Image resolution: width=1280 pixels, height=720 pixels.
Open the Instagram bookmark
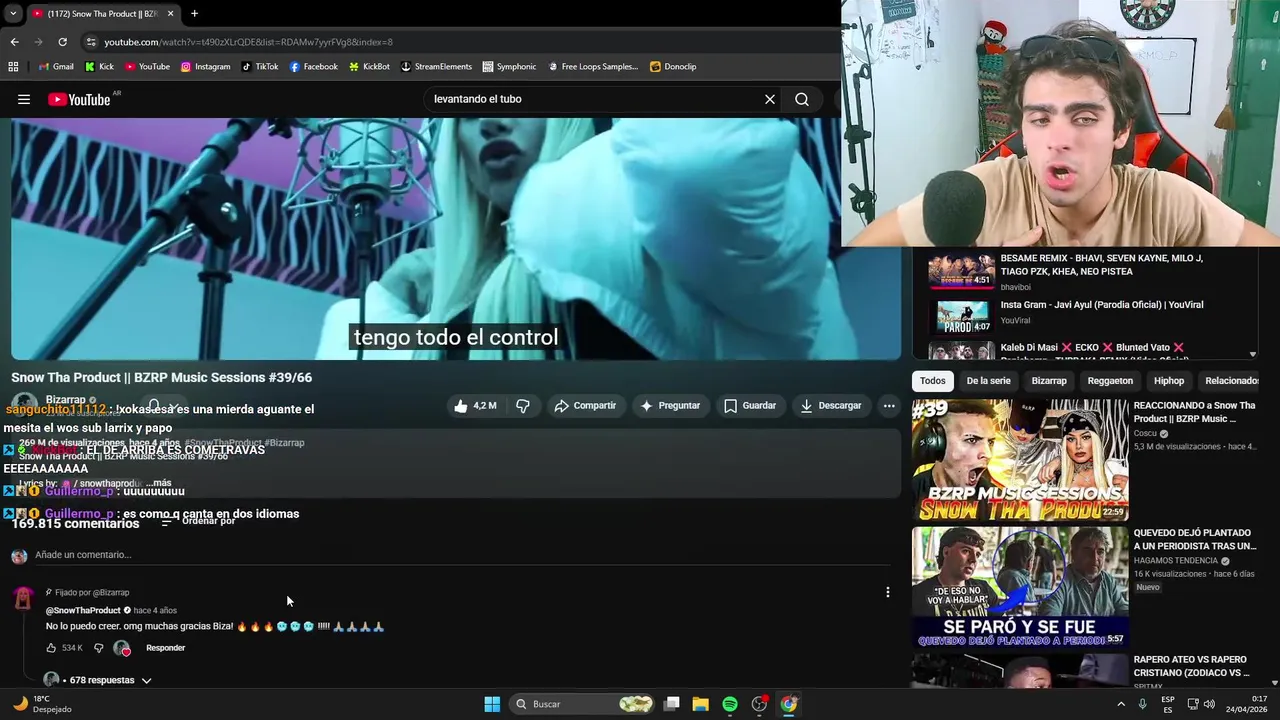[206, 67]
